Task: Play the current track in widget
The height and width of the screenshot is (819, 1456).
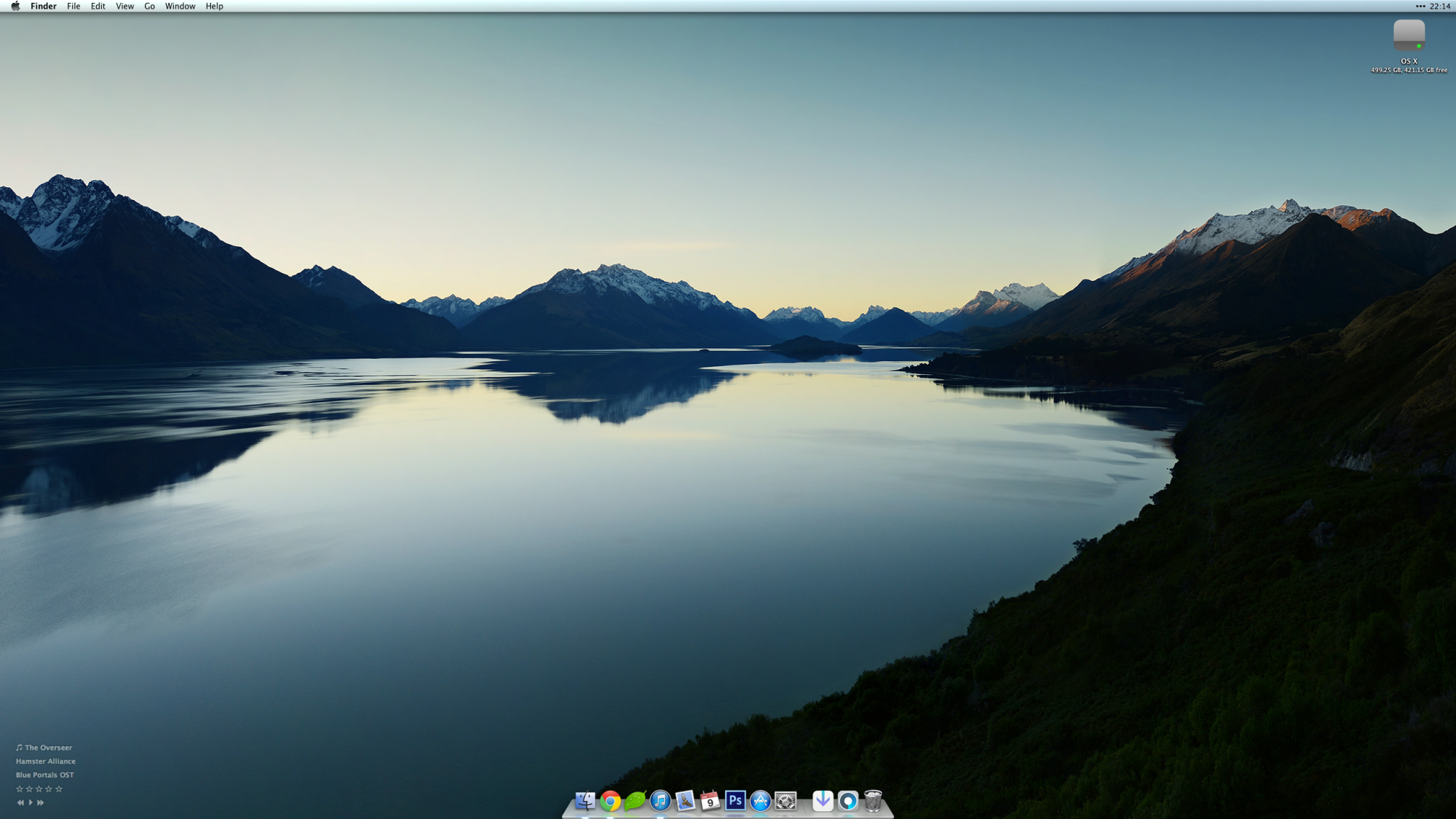Action: (x=31, y=802)
